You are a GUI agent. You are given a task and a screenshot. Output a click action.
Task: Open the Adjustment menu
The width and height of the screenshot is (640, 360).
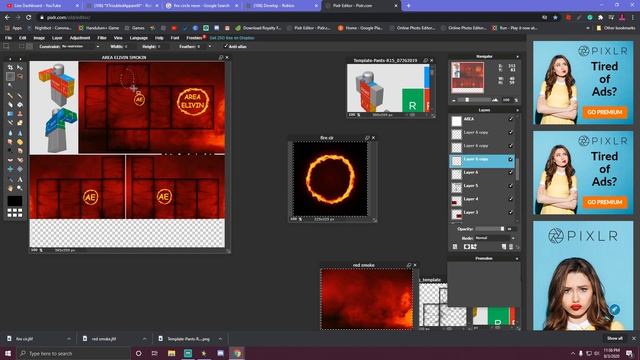pos(80,38)
